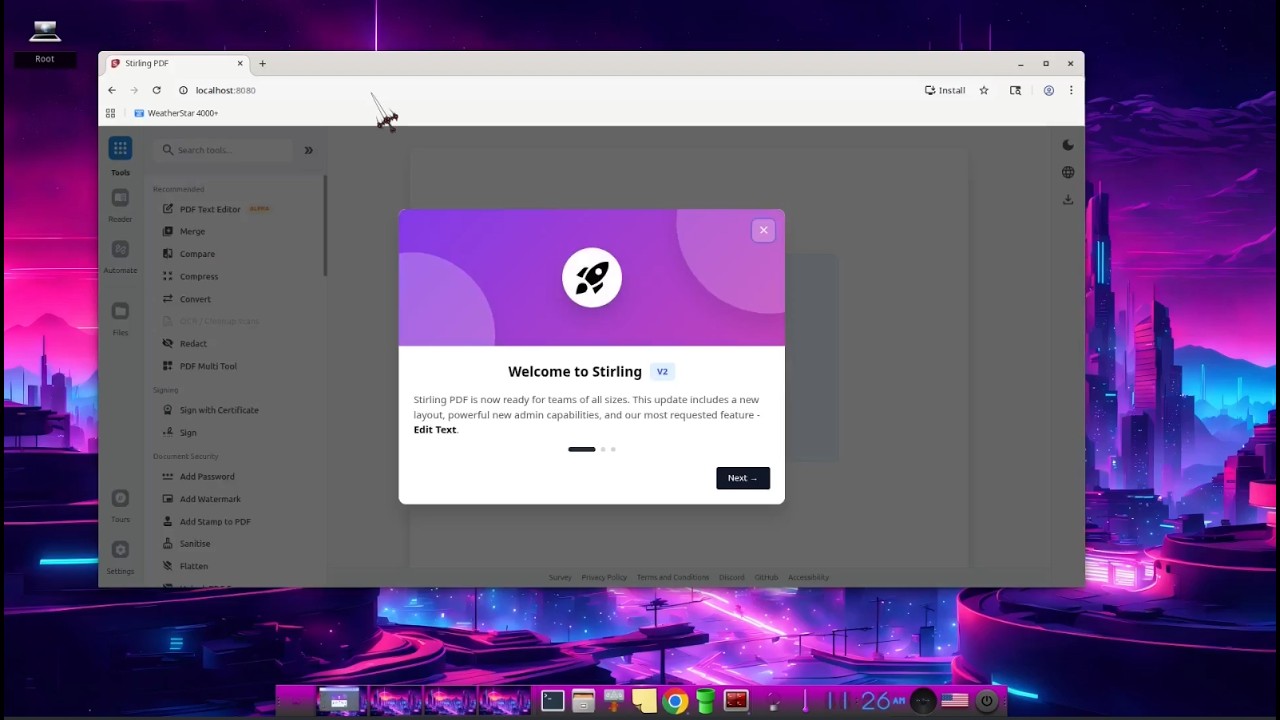Click the US flag keyboard layout indicator

pyautogui.click(x=955, y=701)
